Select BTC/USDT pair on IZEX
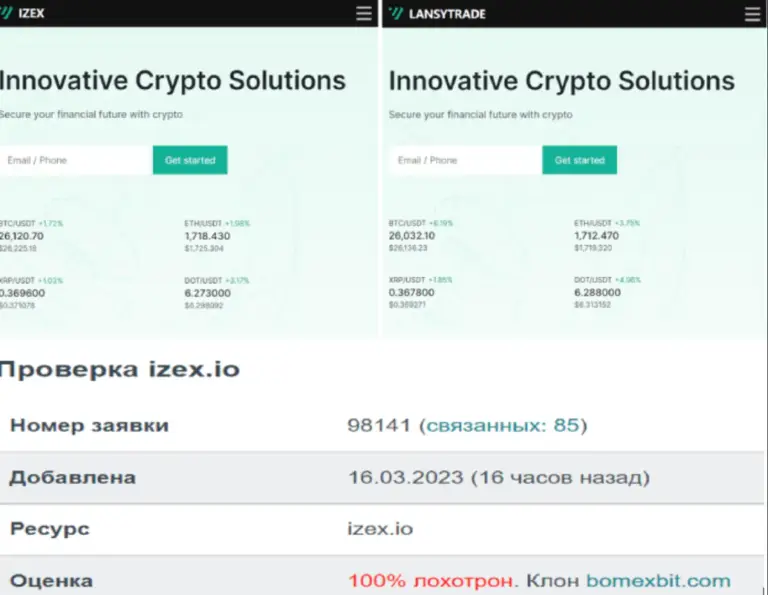Viewport: 768px width, 595px height. tap(31, 236)
